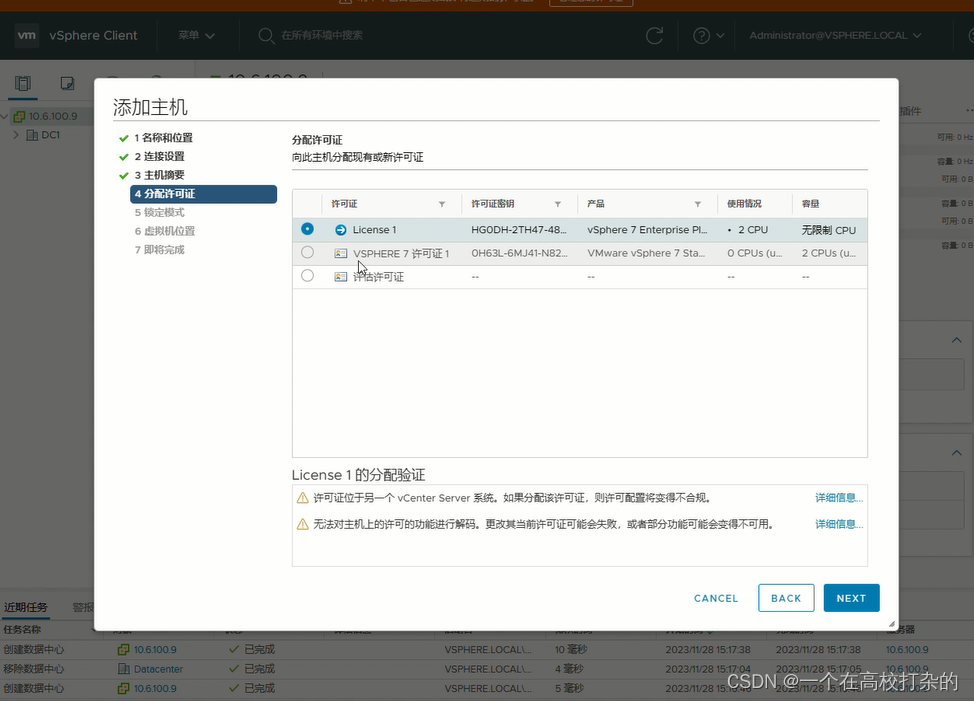Click filter icon in 许可证 column header
974x701 pixels.
(442, 204)
